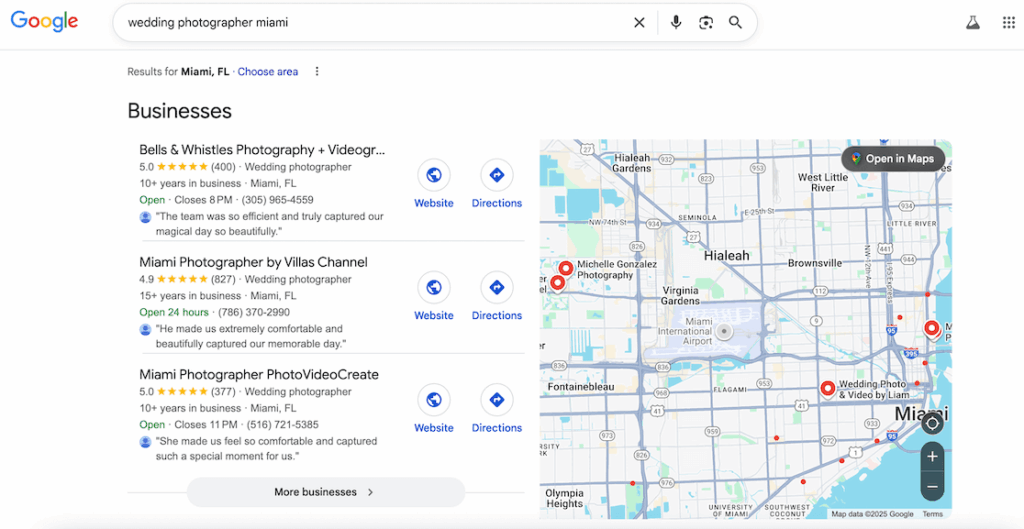Viewport: 1024px width, 529px height.
Task: Clear the search query with X
Action: (639, 23)
